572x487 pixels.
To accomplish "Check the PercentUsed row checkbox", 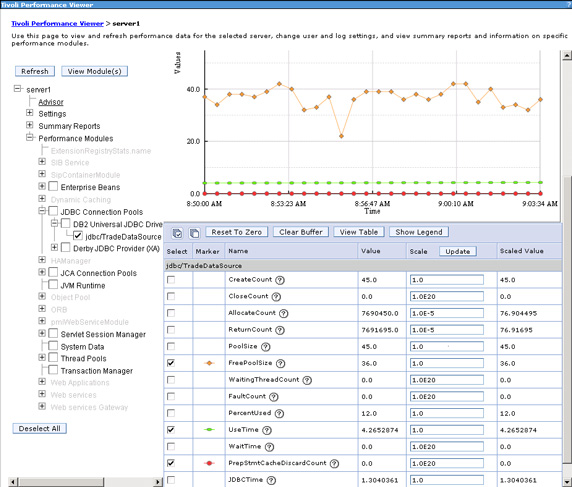I will [171, 413].
